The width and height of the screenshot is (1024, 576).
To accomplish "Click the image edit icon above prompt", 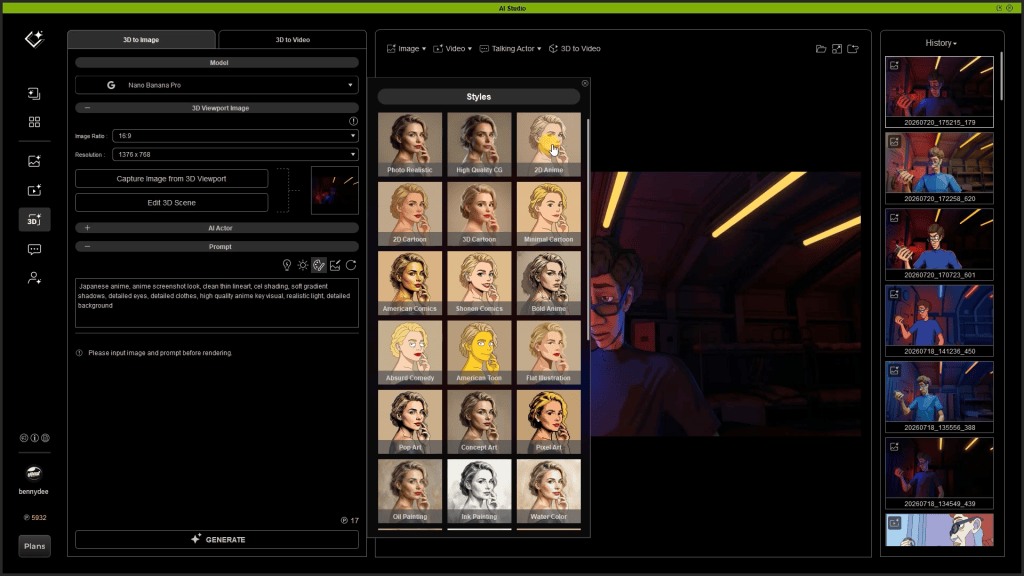I will pos(335,265).
